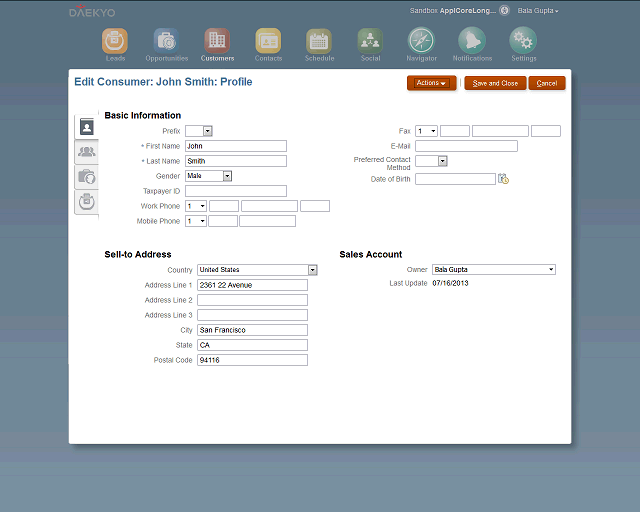The image size is (640, 512).
Task: Click Address Line 1 field
Action: (252, 285)
